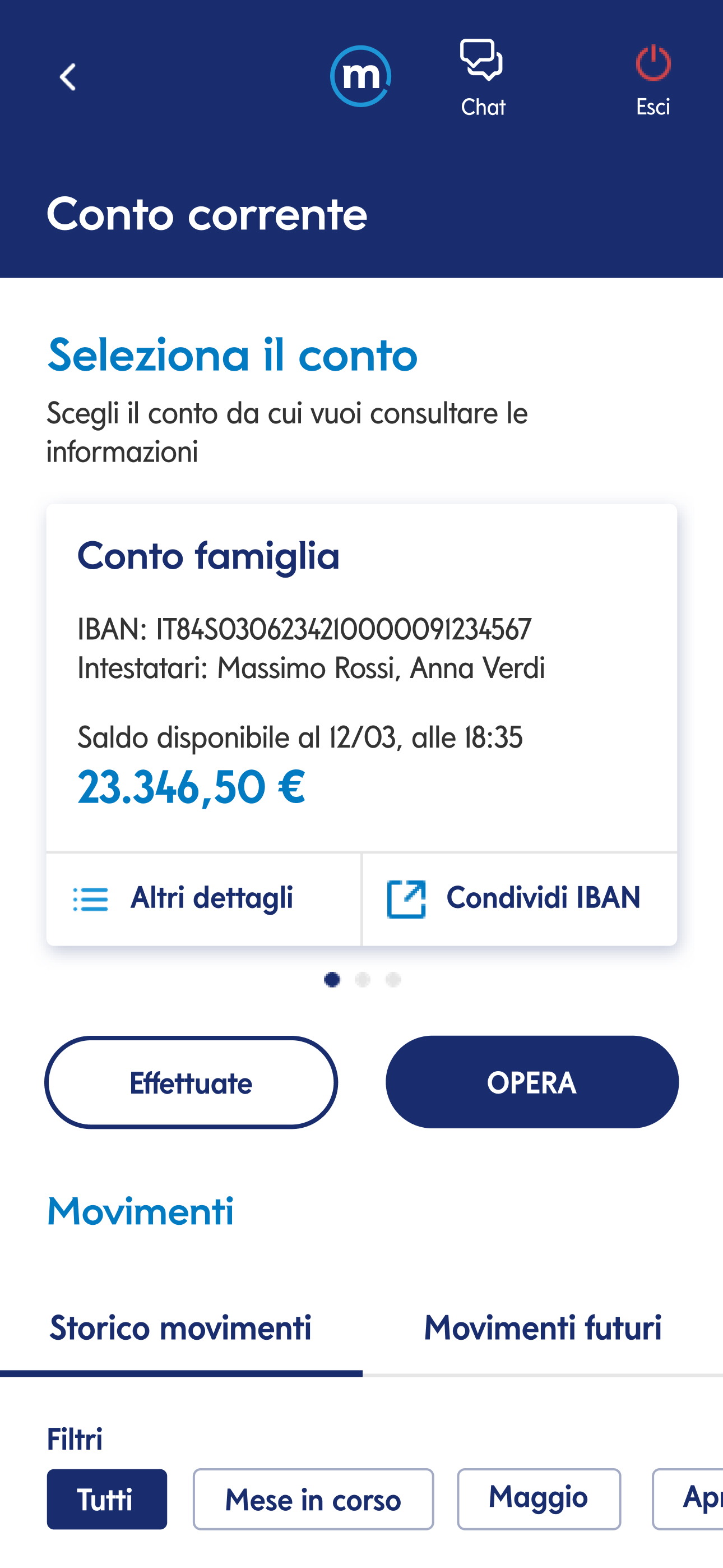The height and width of the screenshot is (1568, 723).
Task: Select the first carousel page dot
Action: [332, 979]
